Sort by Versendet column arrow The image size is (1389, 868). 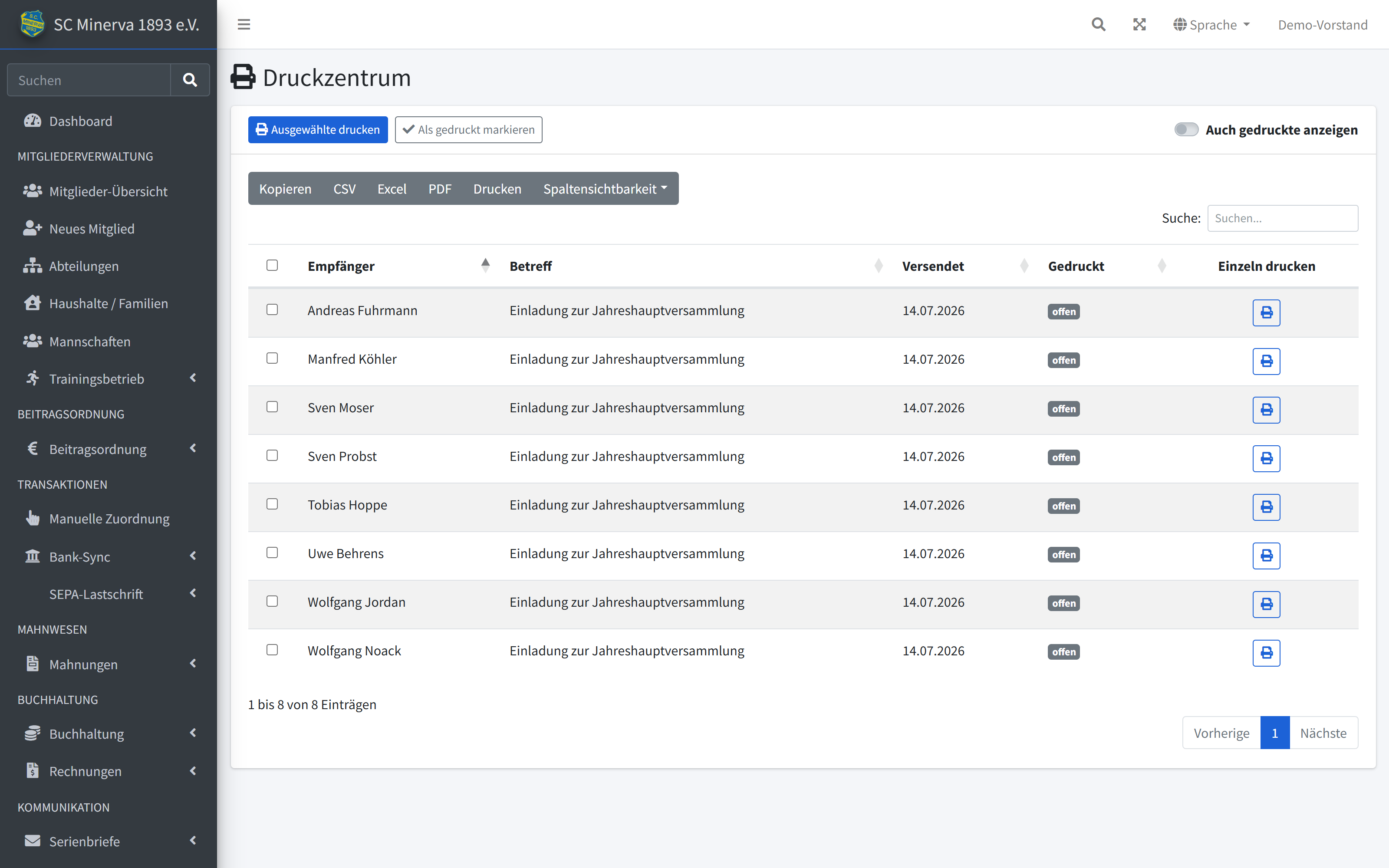pos(1024,265)
